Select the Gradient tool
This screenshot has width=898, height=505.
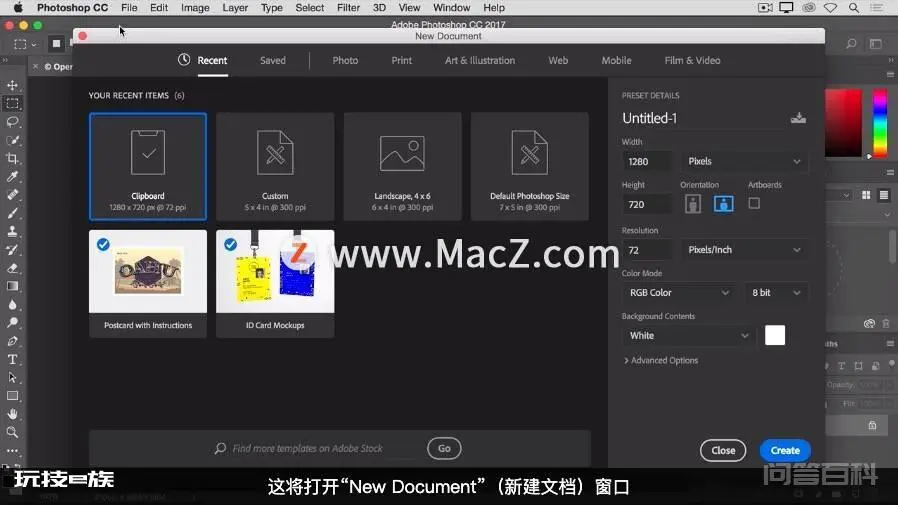[x=12, y=286]
